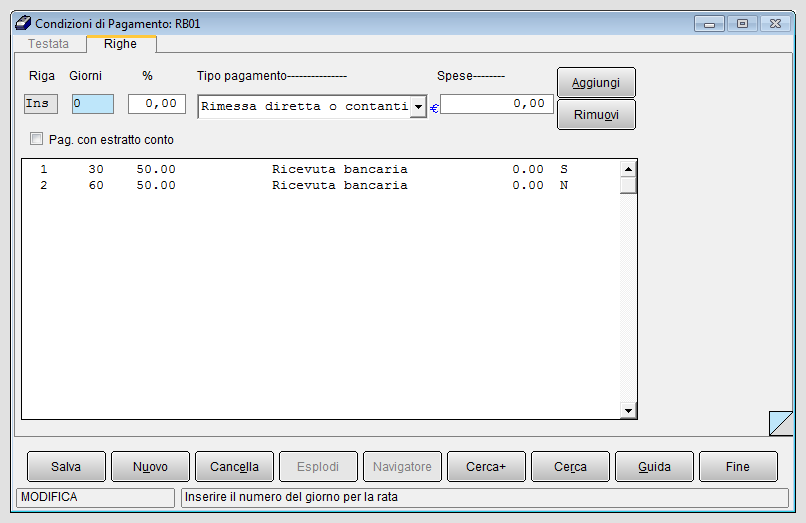Viewport: 806px width, 523px height.
Task: Focus the Giorni input field
Action: coord(93,104)
